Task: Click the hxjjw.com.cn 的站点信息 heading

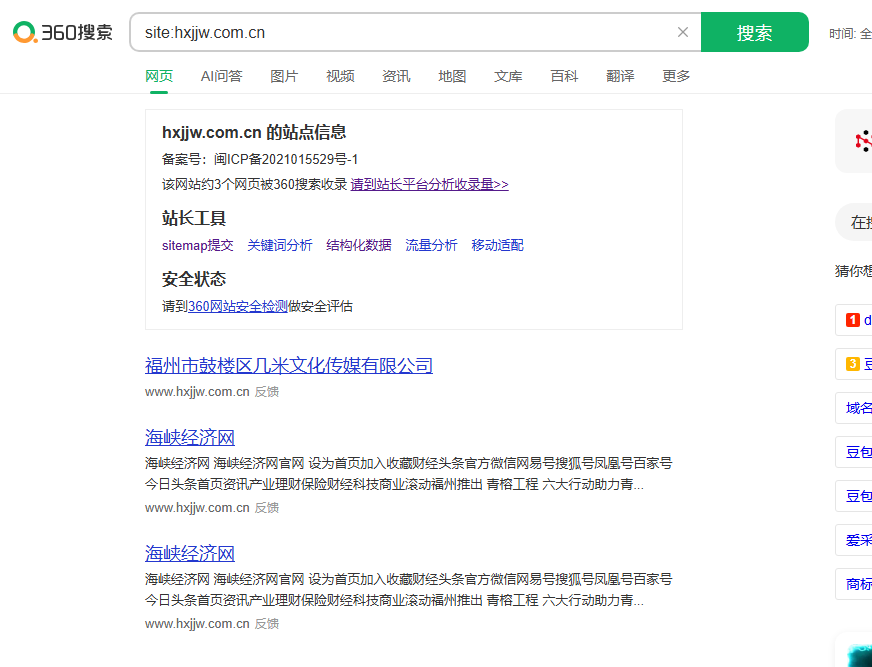Action: coord(254,132)
